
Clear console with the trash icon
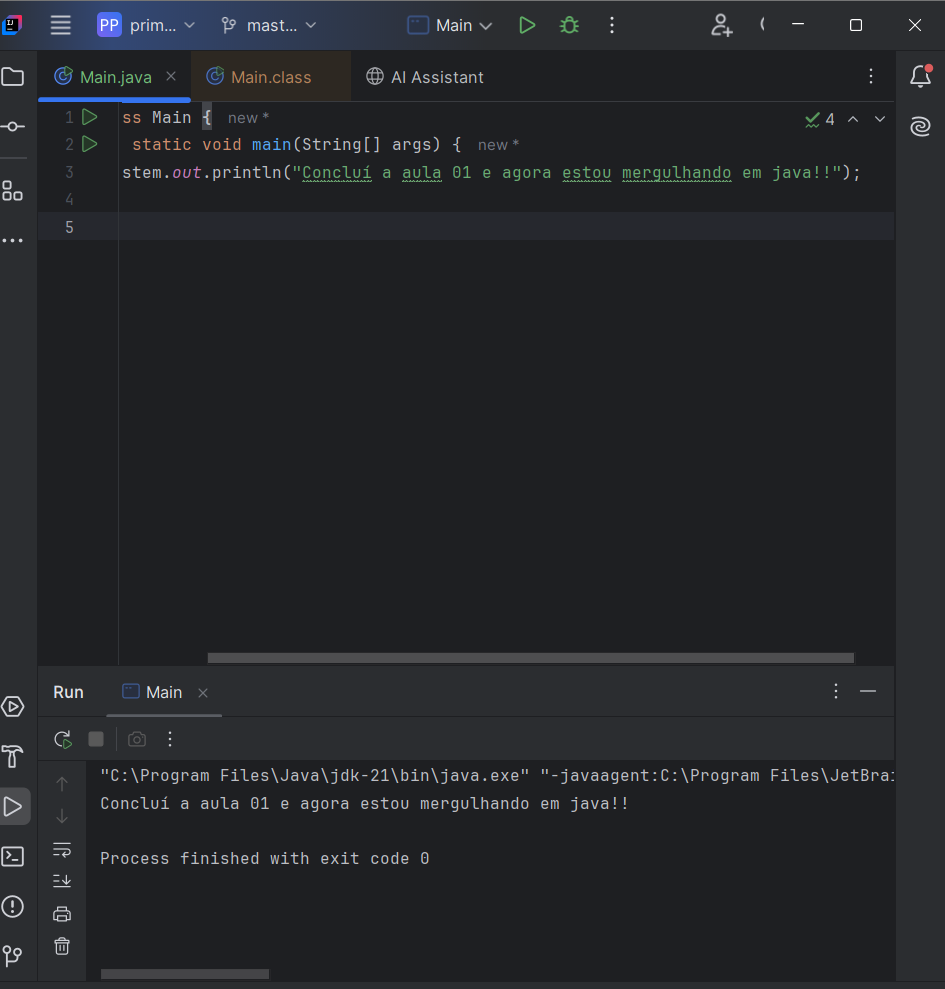click(x=62, y=946)
